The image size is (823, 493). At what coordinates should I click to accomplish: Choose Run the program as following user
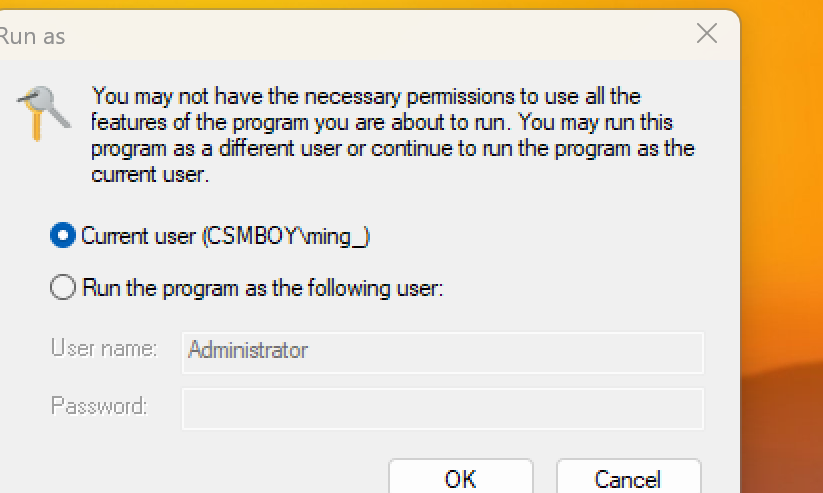[62, 287]
